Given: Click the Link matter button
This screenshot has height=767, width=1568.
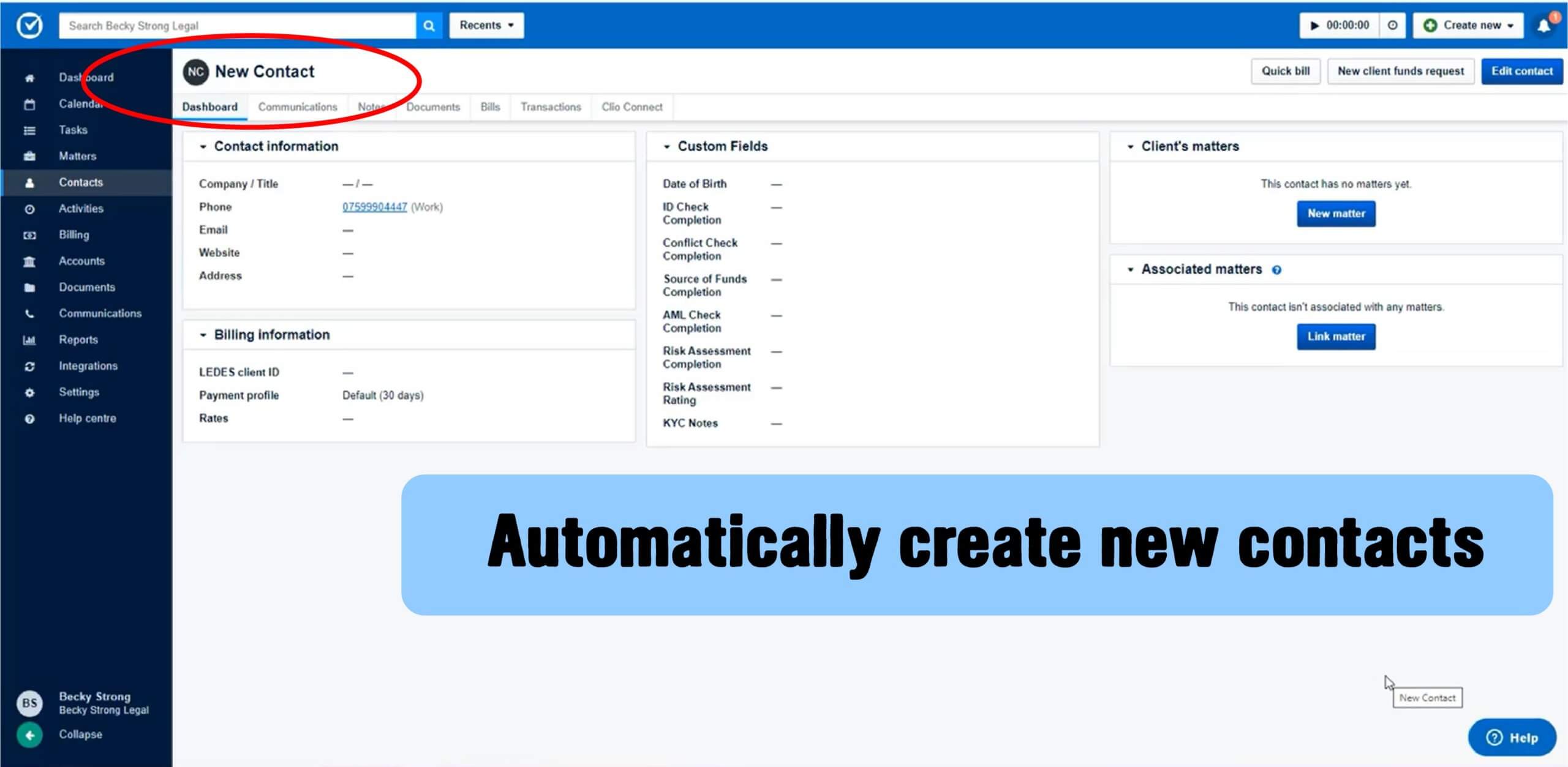Looking at the screenshot, I should 1336,337.
